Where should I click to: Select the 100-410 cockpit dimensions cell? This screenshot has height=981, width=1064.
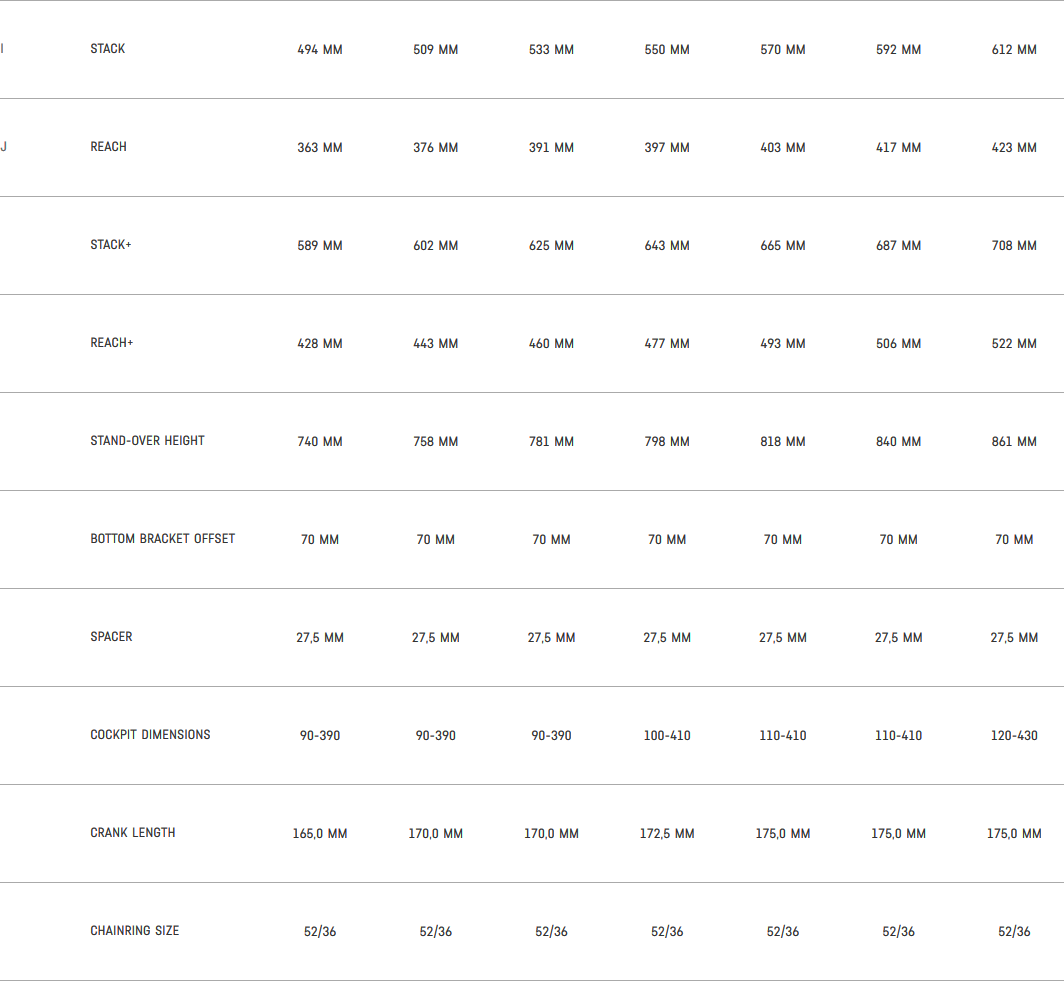click(667, 736)
